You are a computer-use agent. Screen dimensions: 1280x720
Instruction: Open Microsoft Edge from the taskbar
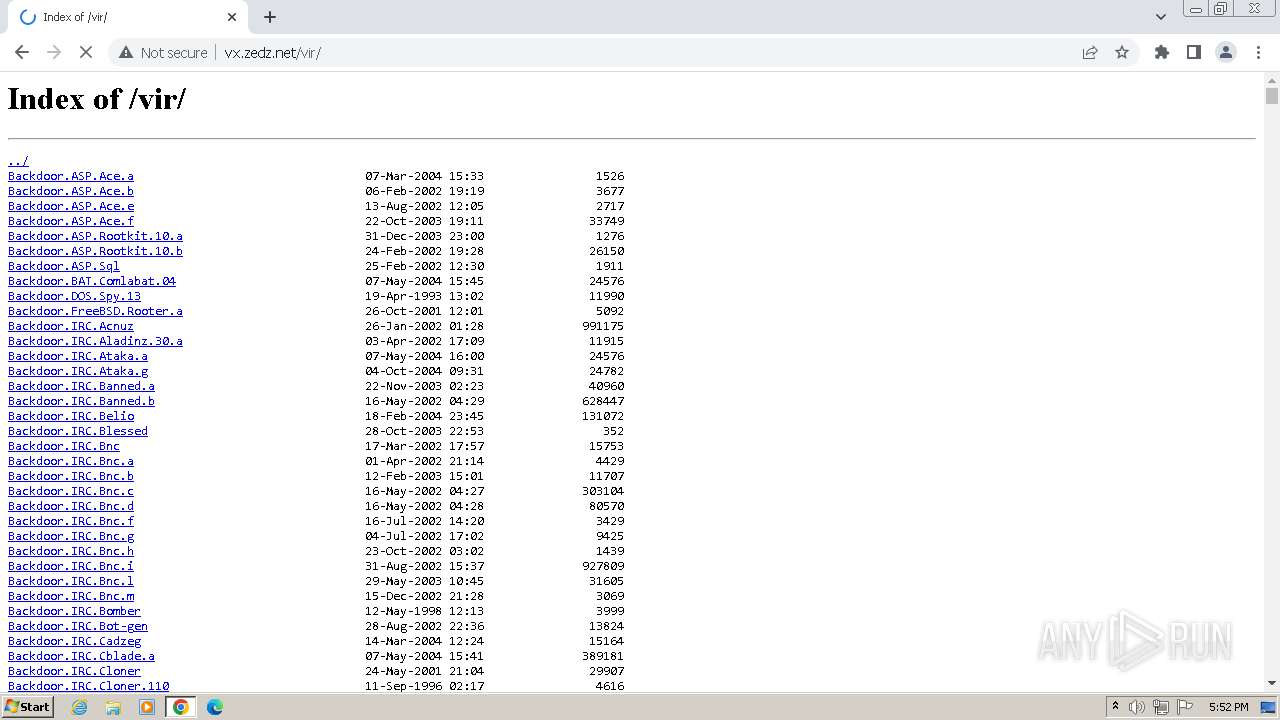pos(214,707)
